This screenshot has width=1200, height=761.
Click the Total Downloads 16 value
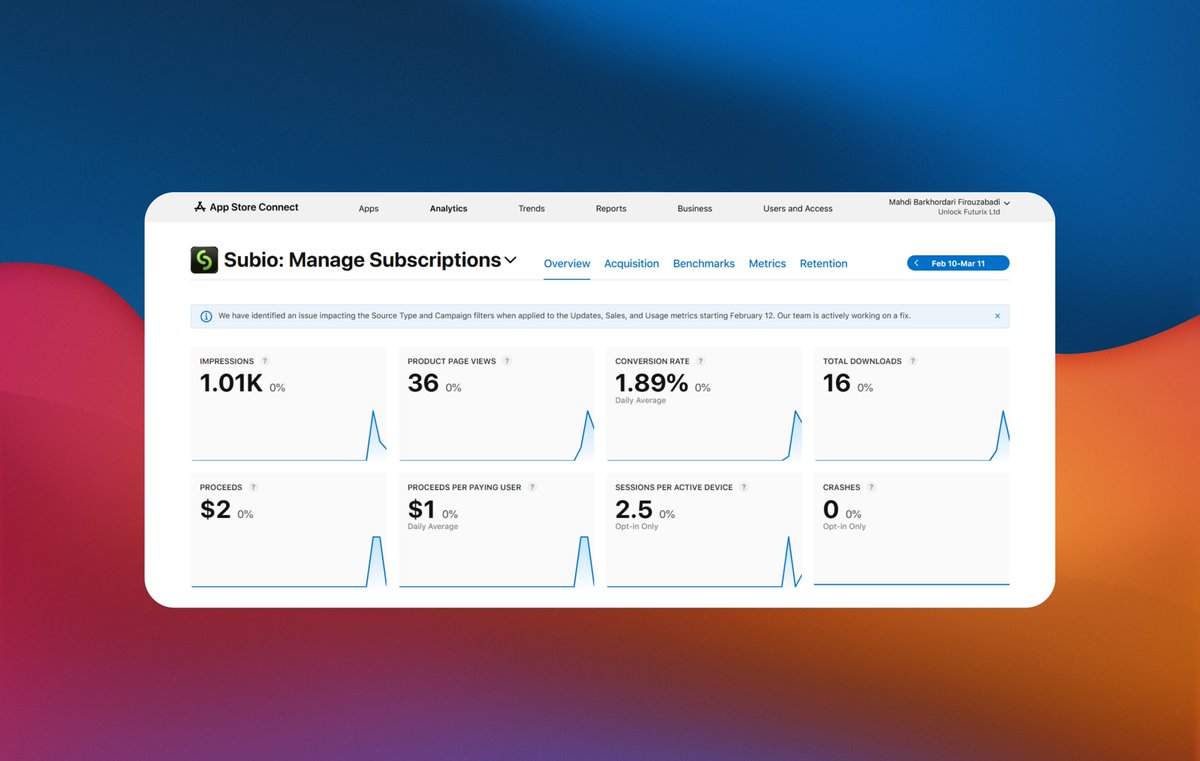pyautogui.click(x=837, y=383)
